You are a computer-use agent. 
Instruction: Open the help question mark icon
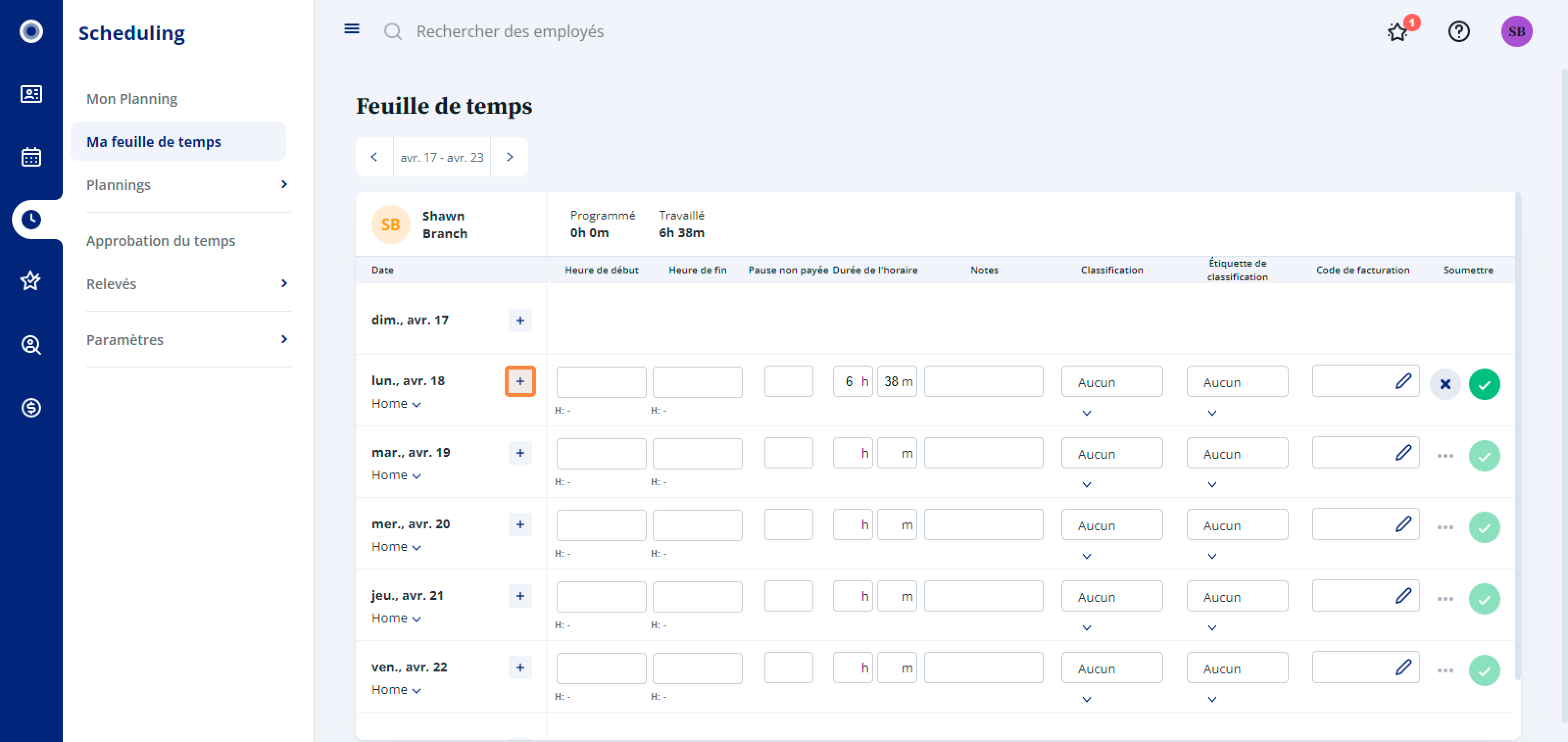click(x=1458, y=31)
